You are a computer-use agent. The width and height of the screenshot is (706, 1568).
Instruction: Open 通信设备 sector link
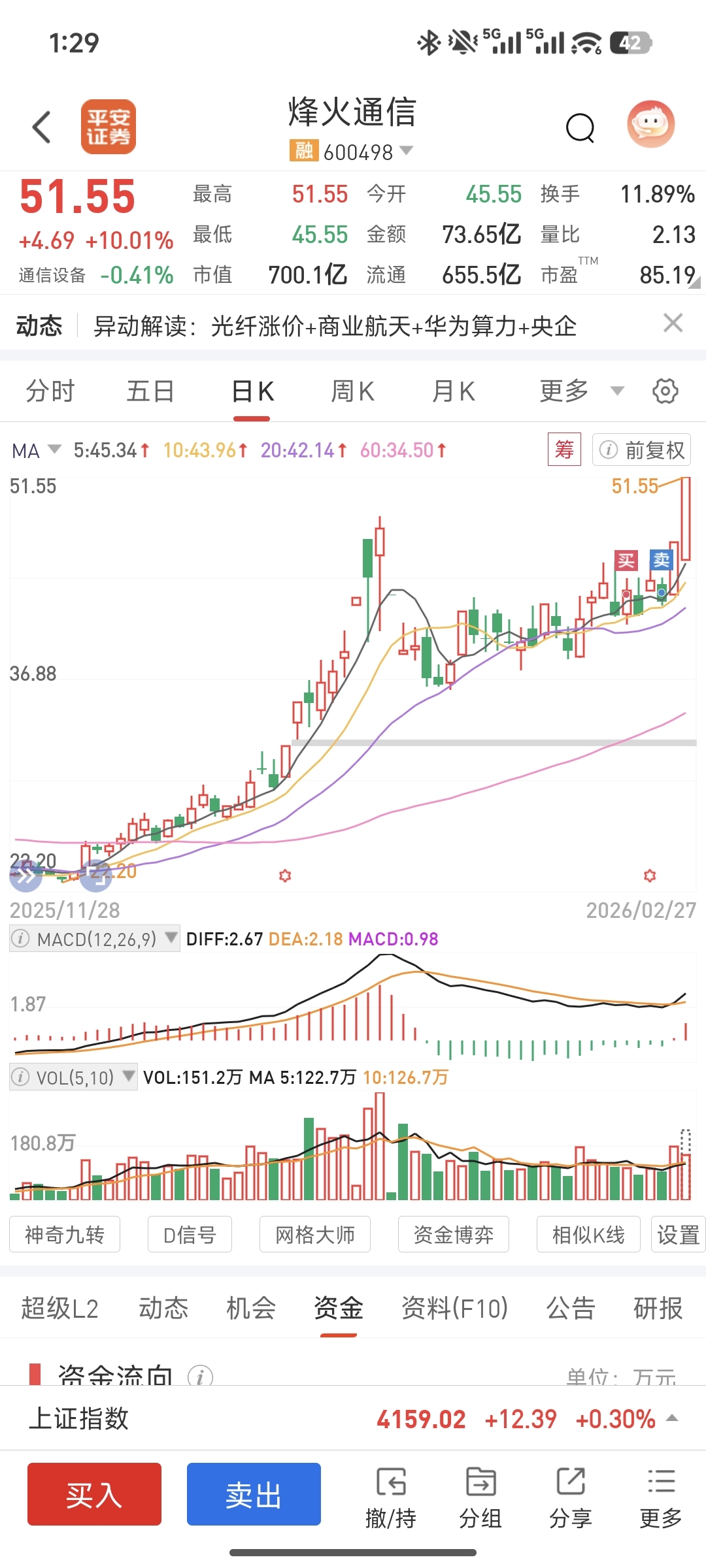(x=52, y=275)
